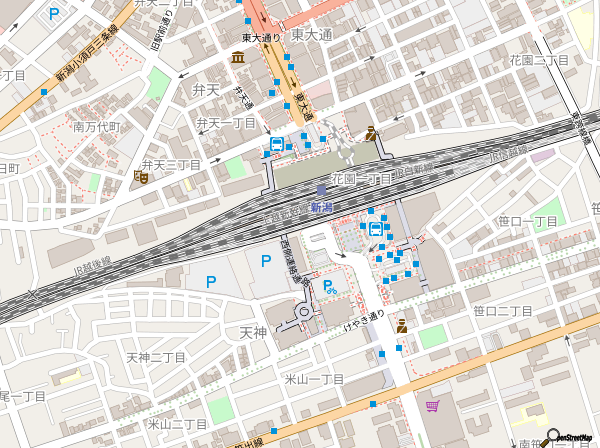This screenshot has width=600, height=448.
Task: Click the police icon on けやき通り
Action: pyautogui.click(x=402, y=325)
